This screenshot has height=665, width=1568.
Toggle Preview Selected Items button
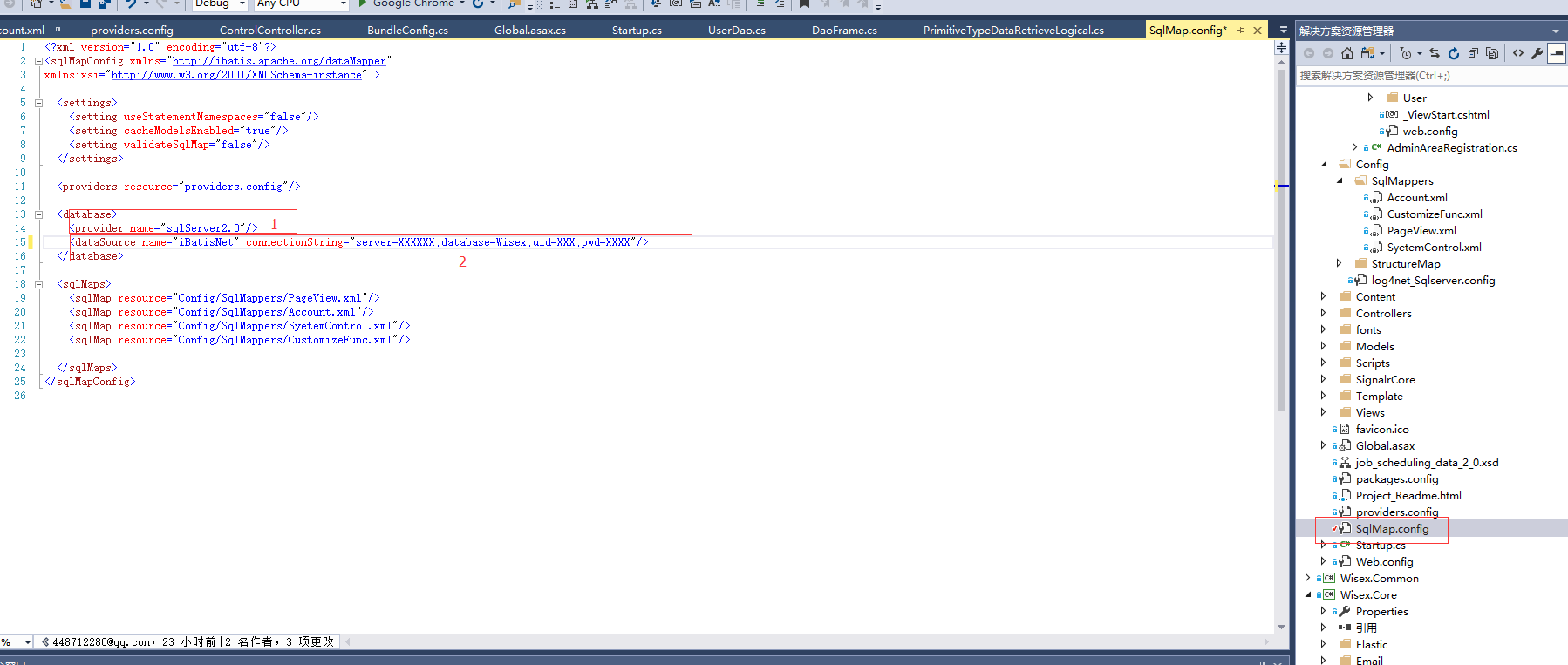tap(1557, 53)
